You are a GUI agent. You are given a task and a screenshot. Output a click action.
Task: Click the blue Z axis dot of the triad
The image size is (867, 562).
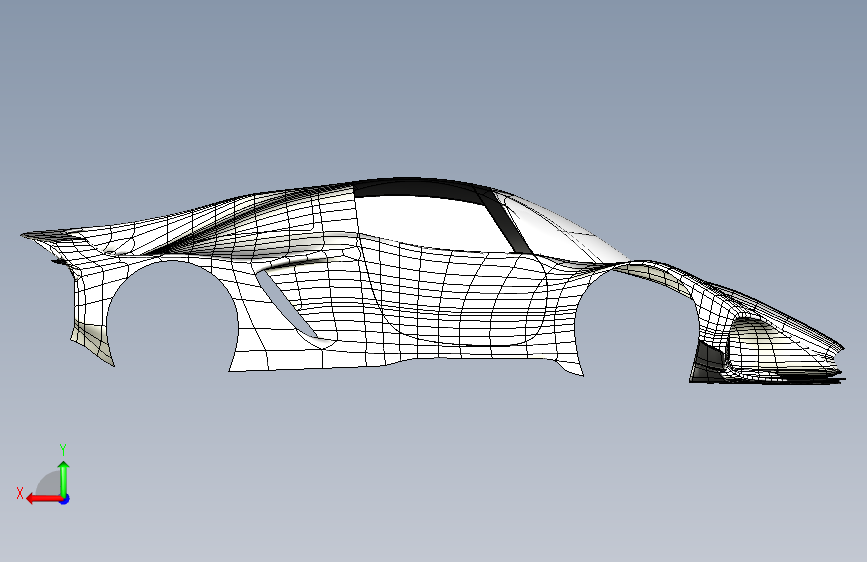(65, 499)
